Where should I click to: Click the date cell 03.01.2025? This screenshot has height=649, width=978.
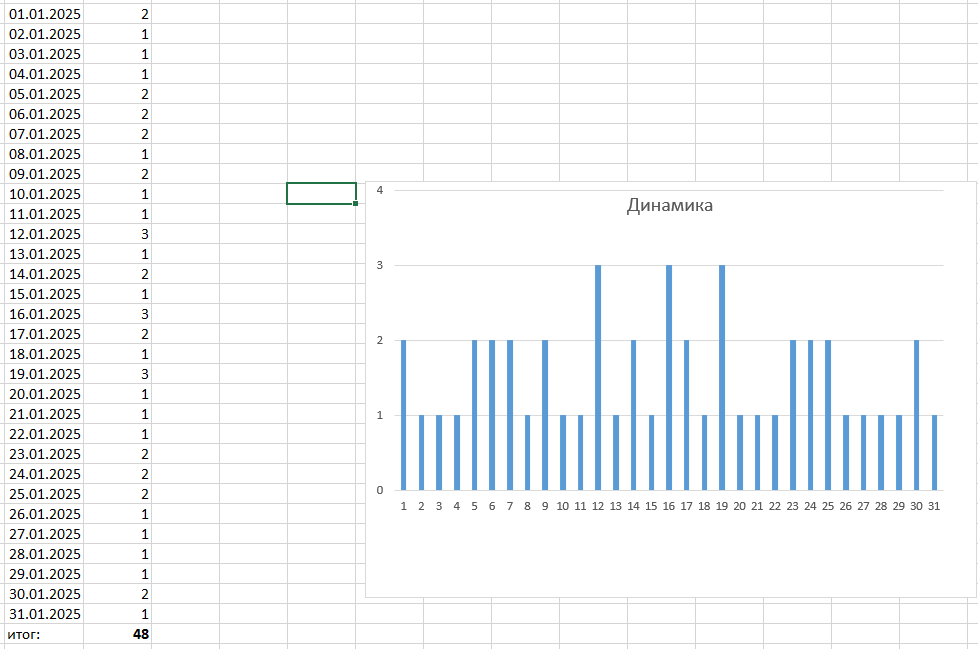coord(44,54)
